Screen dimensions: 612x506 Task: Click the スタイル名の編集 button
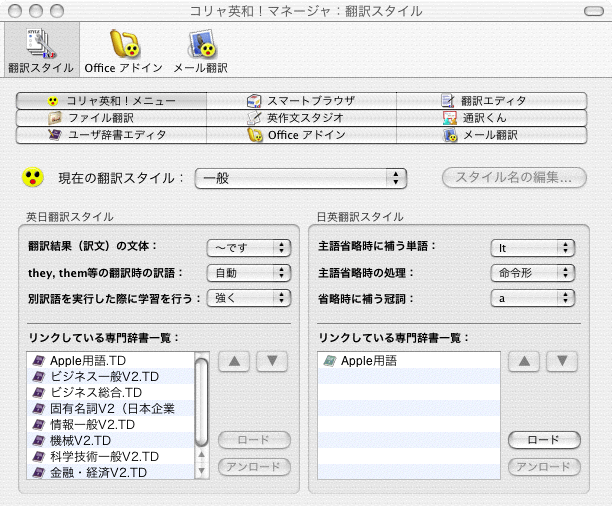coord(514,178)
